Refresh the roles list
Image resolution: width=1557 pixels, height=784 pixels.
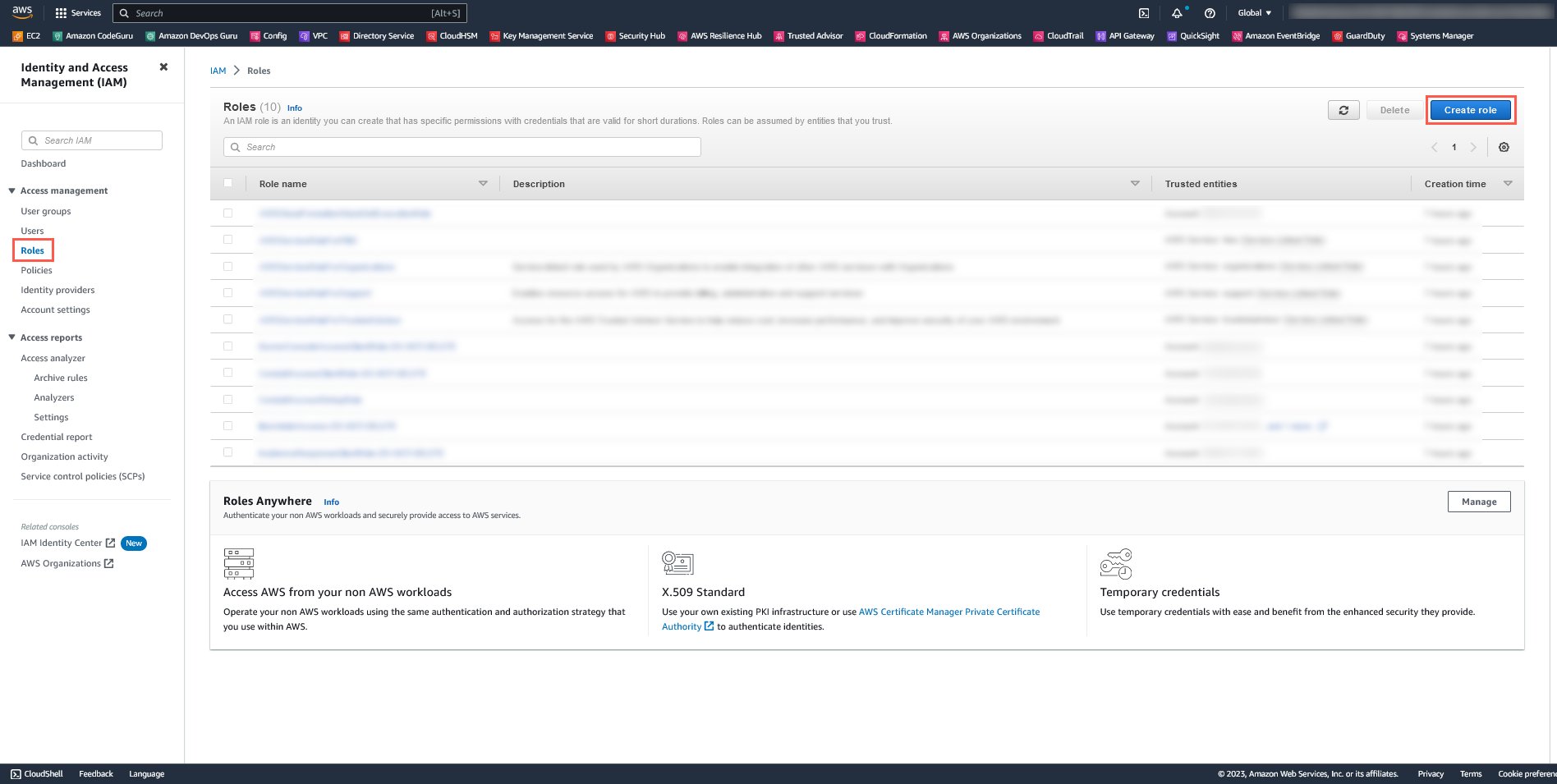1343,110
